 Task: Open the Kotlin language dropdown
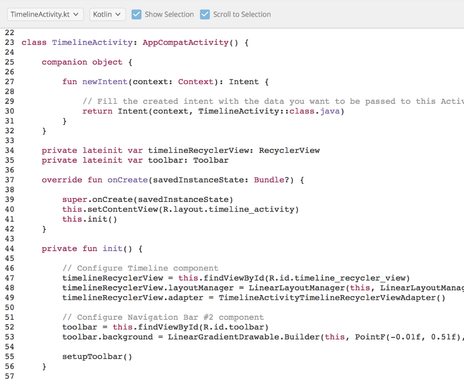[x=107, y=14]
